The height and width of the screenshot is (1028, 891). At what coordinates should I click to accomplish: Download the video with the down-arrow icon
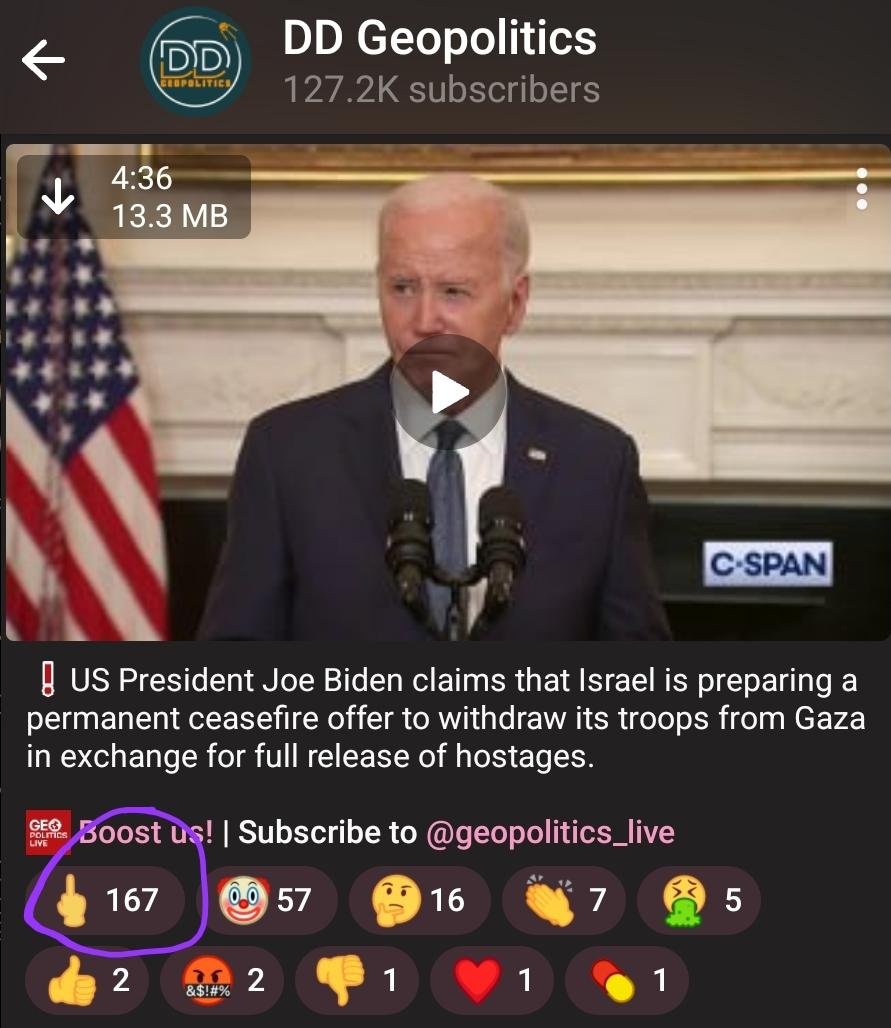point(58,197)
